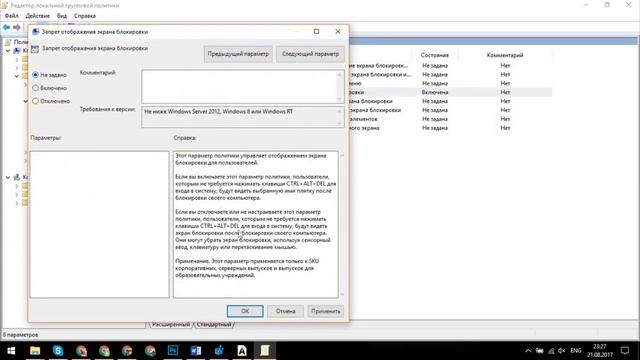Open the Windows Start menu
The height and width of the screenshot is (360, 640).
[x=11, y=351]
